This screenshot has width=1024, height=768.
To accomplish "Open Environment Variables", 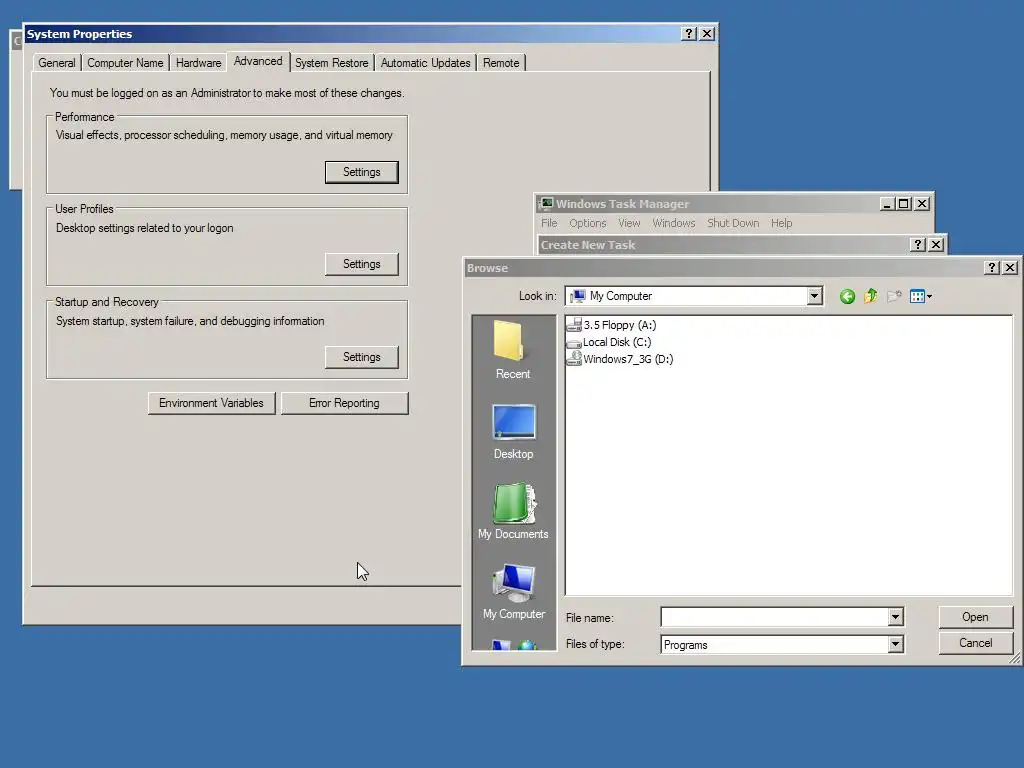I will (212, 403).
